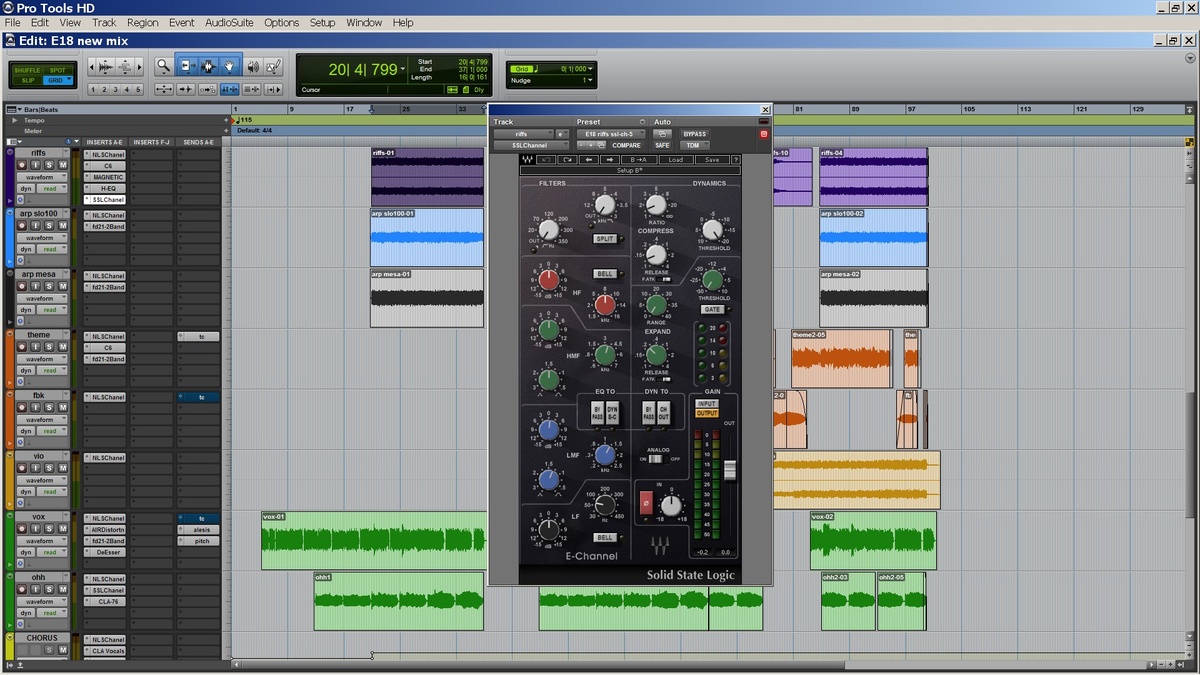1200x675 pixels.
Task: Select the Zoomer magnifier tool
Action: click(164, 67)
